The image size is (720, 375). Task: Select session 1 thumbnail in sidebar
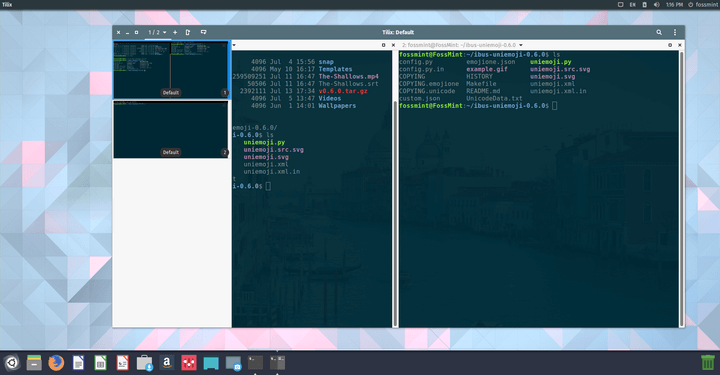click(x=171, y=70)
